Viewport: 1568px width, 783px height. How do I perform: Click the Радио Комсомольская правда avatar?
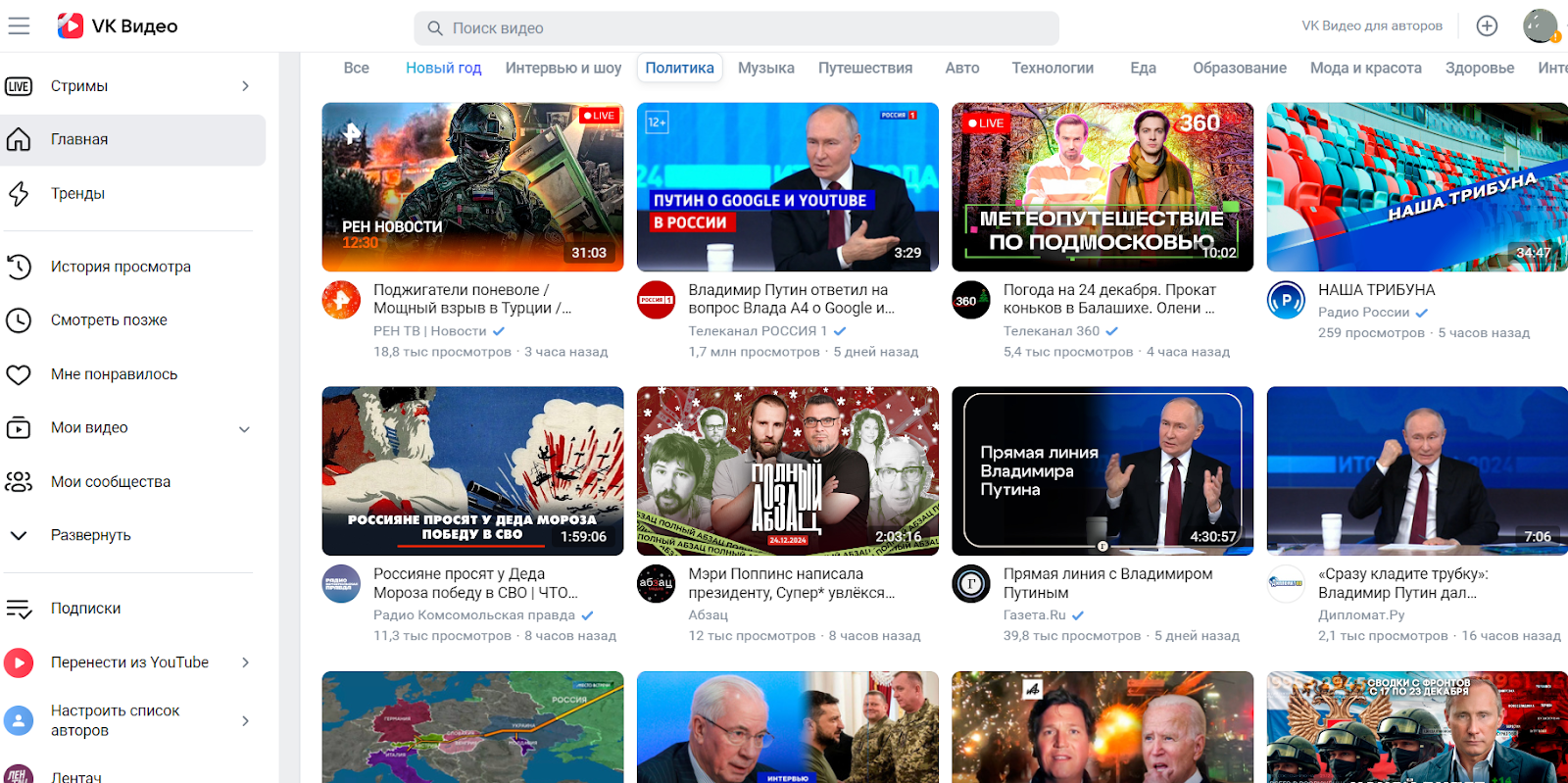341,584
